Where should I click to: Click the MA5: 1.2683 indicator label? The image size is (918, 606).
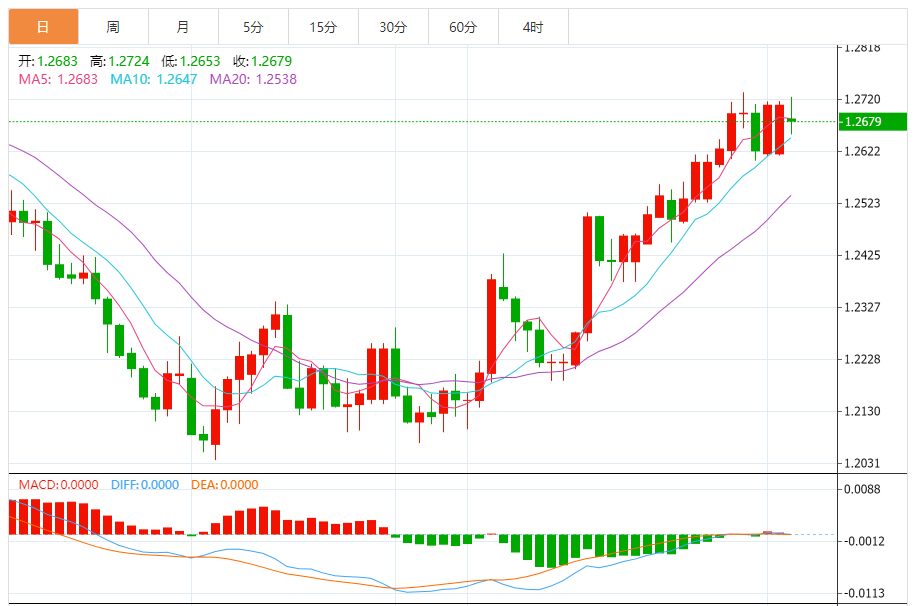58,79
